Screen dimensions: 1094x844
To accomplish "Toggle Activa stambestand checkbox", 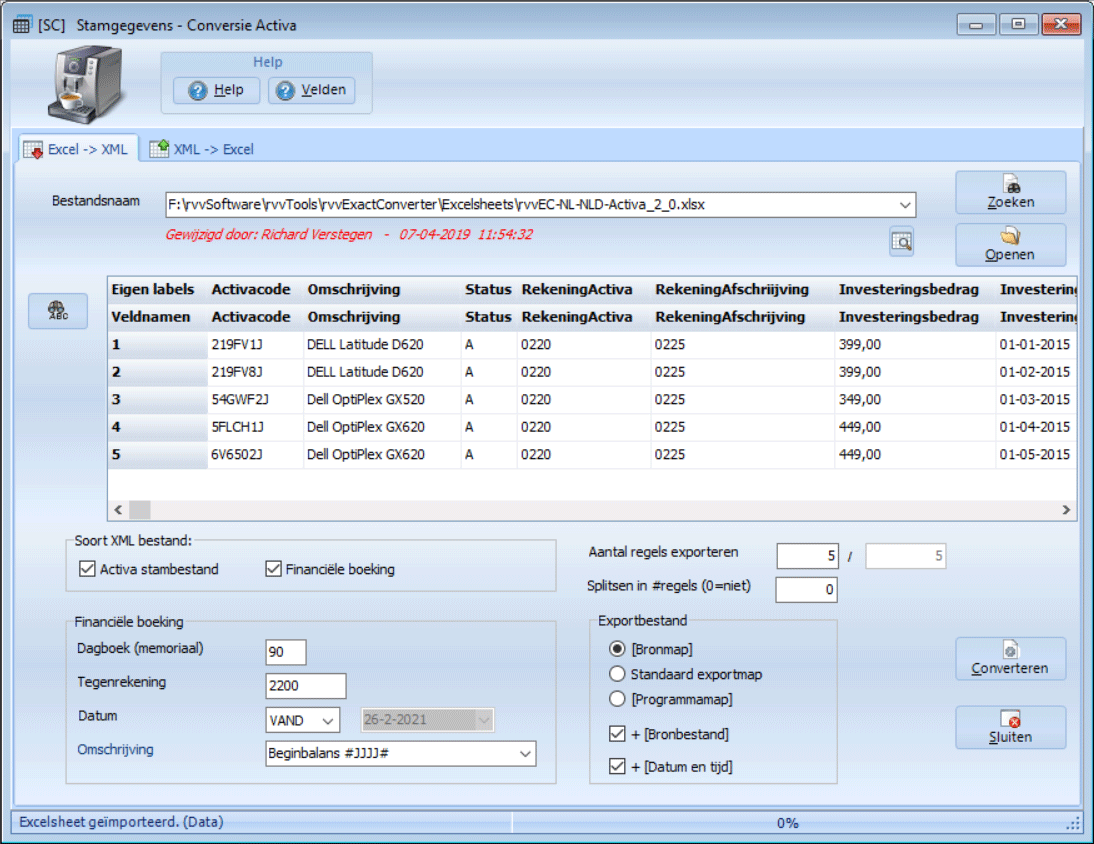I will point(86,570).
